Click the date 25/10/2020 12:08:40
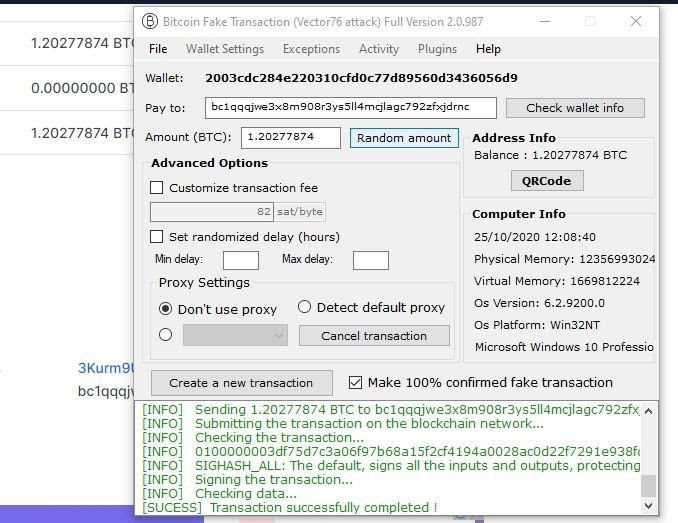The height and width of the screenshot is (523, 678). point(535,237)
